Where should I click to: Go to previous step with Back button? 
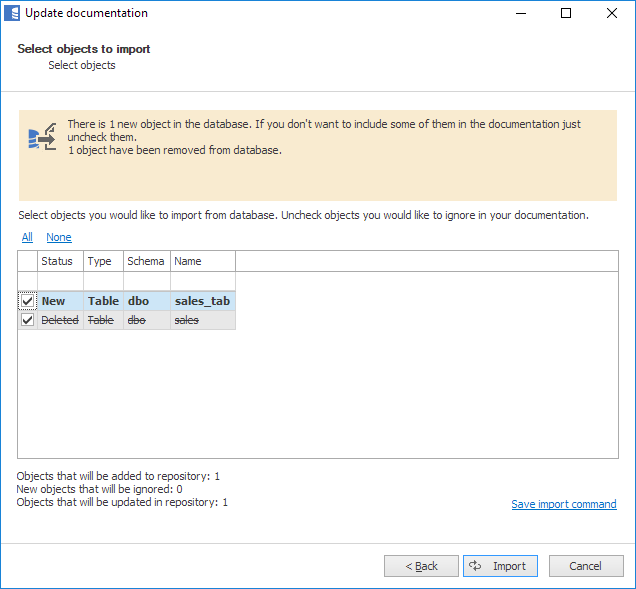coord(421,566)
